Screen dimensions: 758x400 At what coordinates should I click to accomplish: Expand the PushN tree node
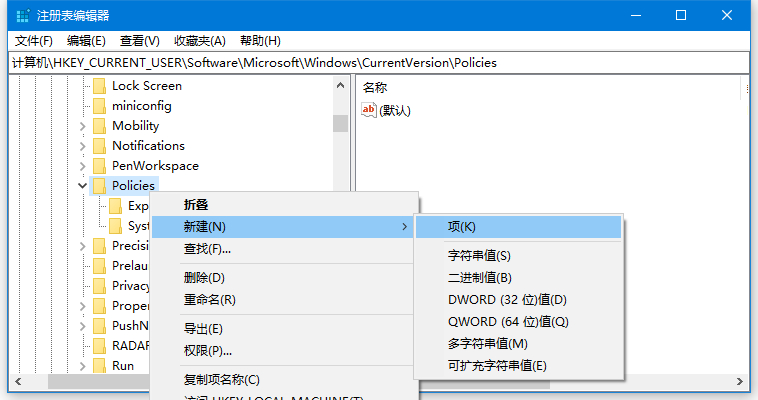coord(83,326)
